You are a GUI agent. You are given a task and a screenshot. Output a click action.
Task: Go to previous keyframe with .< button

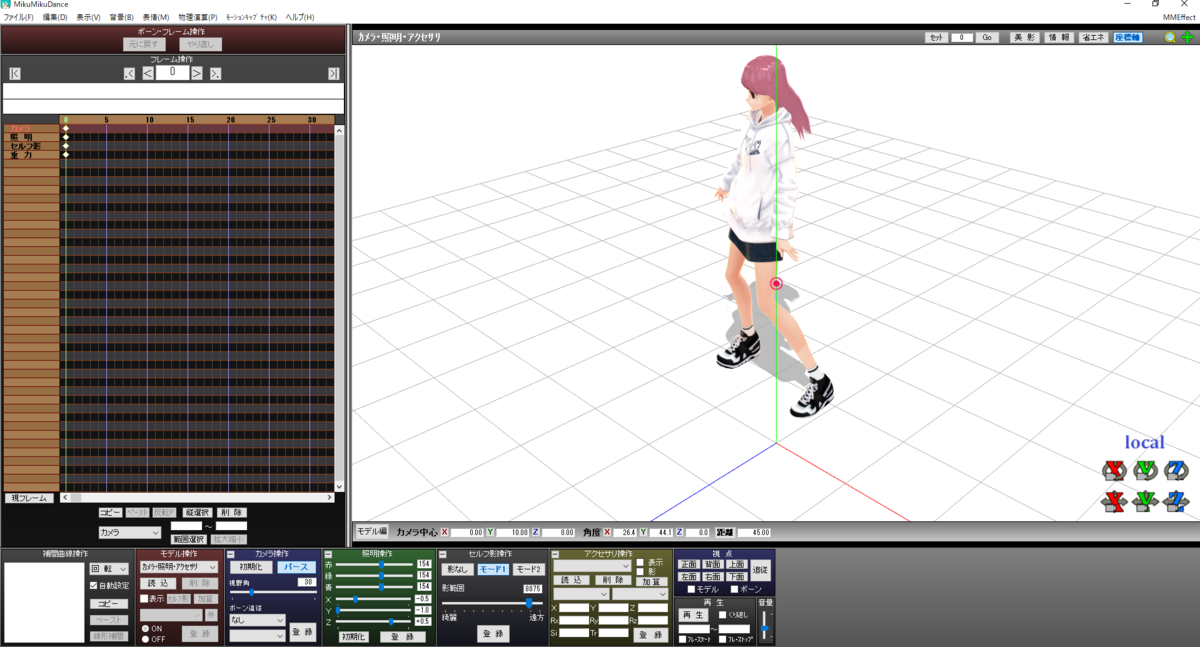point(129,73)
